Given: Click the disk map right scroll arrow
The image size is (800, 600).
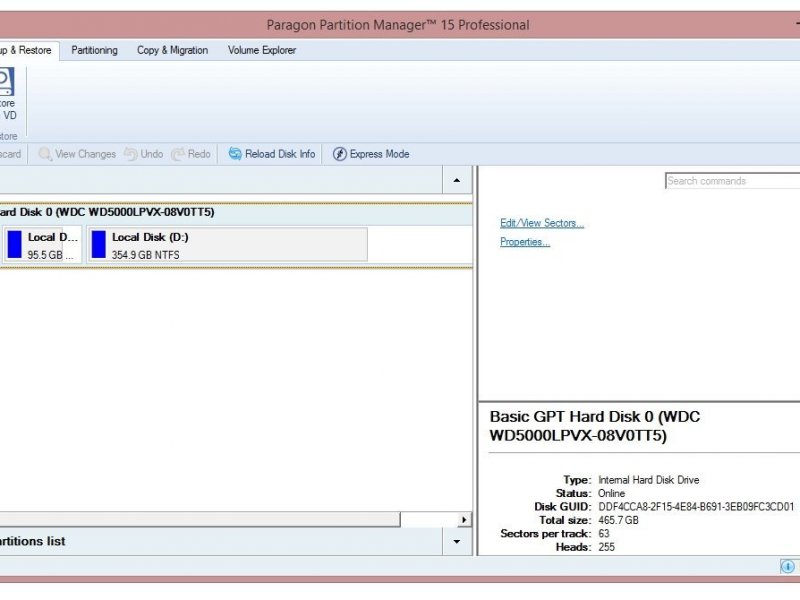Looking at the screenshot, I should click(x=464, y=519).
